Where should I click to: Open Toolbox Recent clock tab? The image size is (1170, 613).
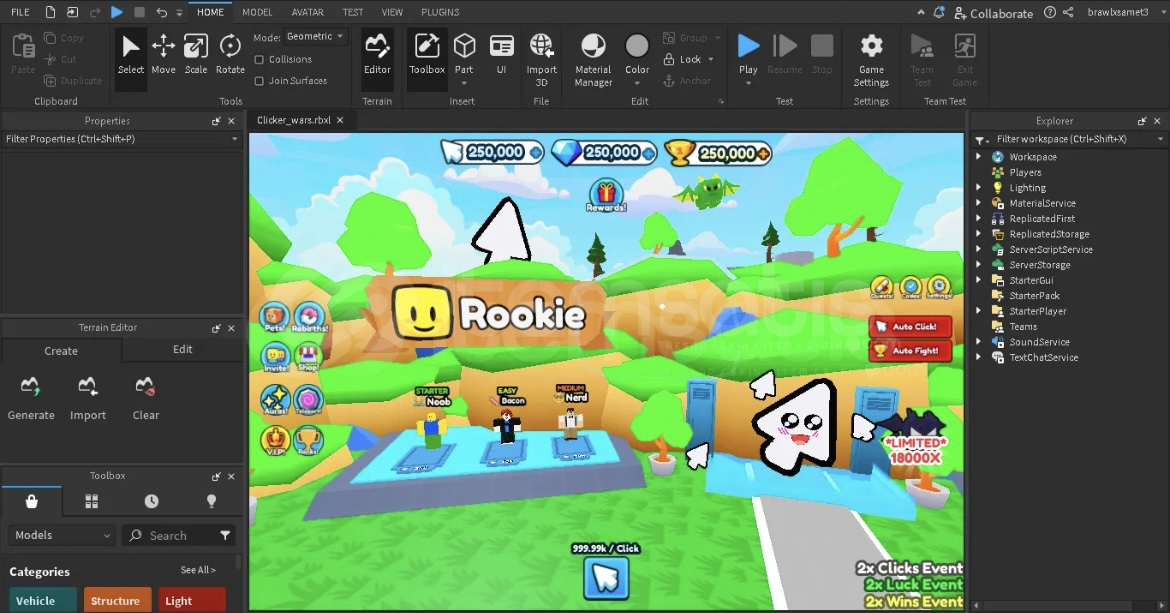pos(151,501)
